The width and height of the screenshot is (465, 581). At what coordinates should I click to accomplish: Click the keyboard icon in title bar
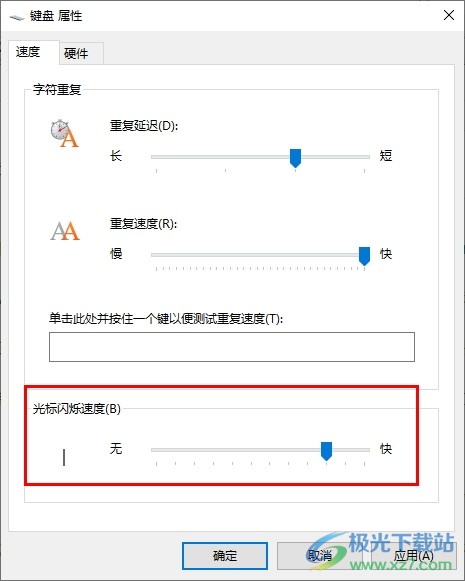(16, 17)
